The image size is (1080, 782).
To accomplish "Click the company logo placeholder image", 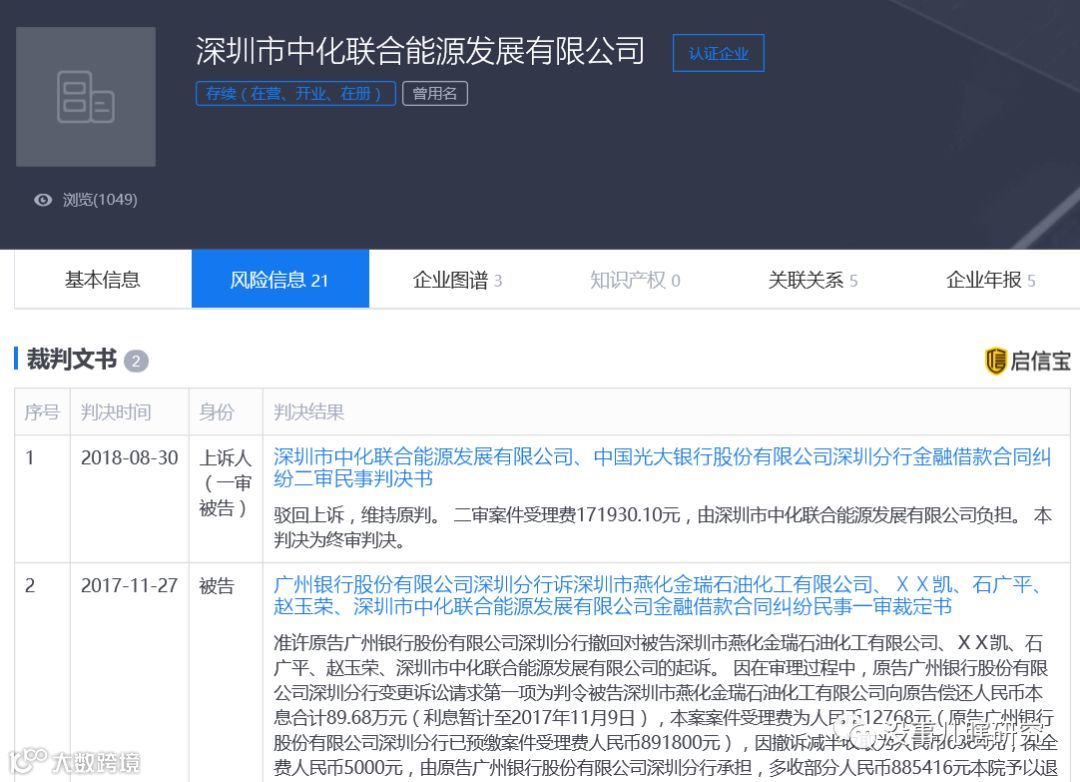I will [86, 96].
